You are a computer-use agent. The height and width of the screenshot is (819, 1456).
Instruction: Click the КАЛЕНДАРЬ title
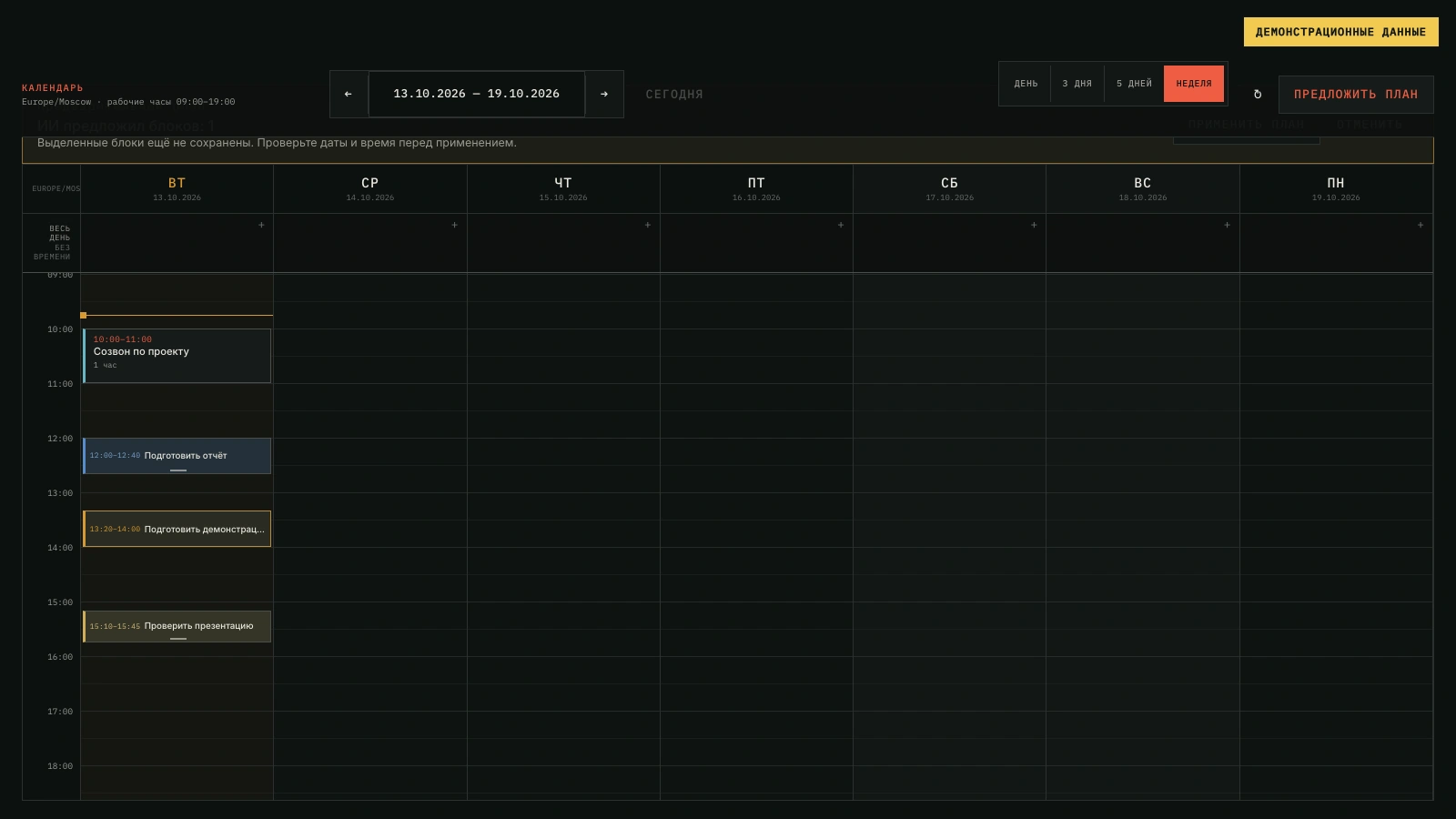(53, 88)
